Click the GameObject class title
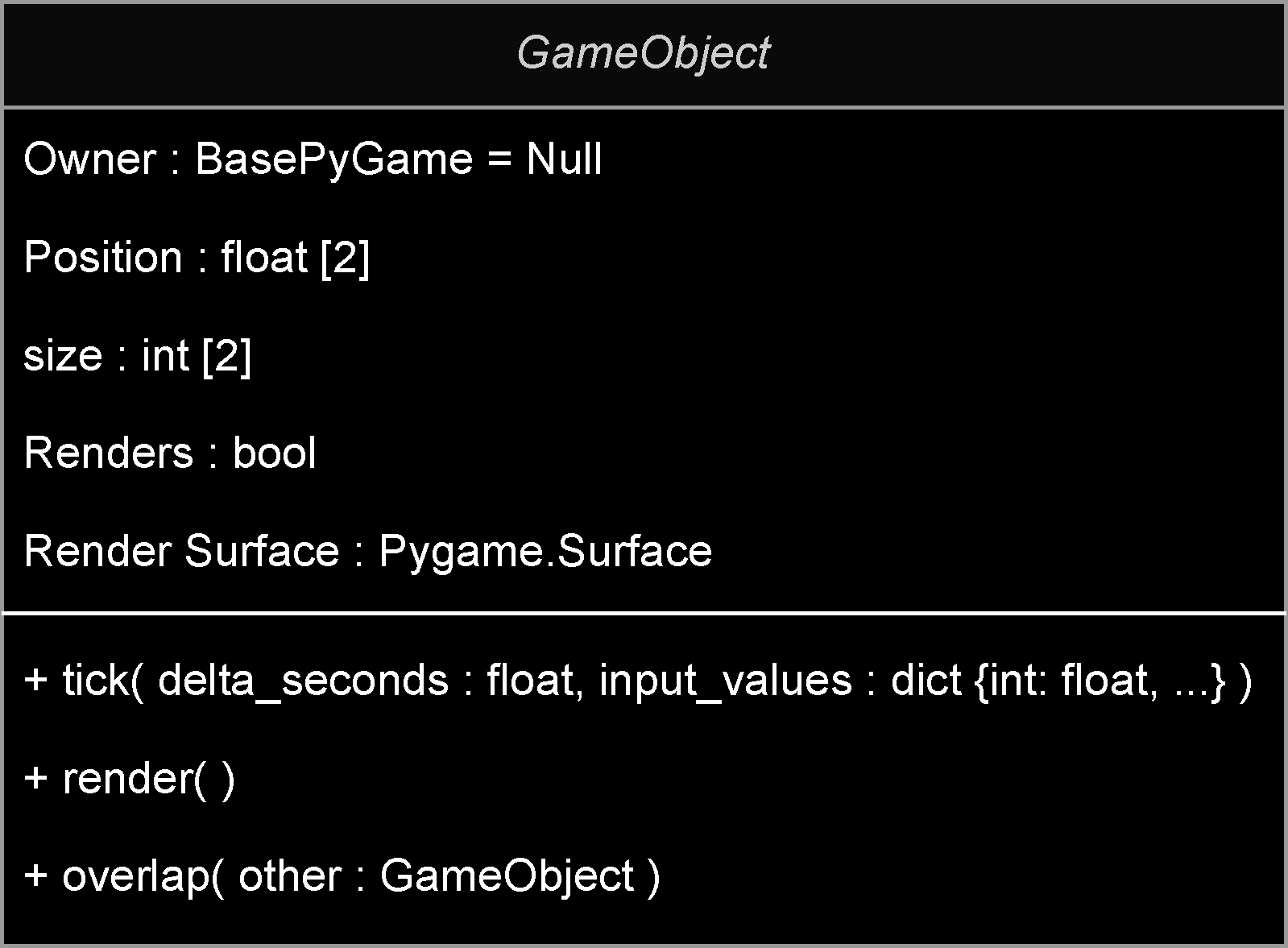This screenshot has height=948, width=1288. pos(643,53)
